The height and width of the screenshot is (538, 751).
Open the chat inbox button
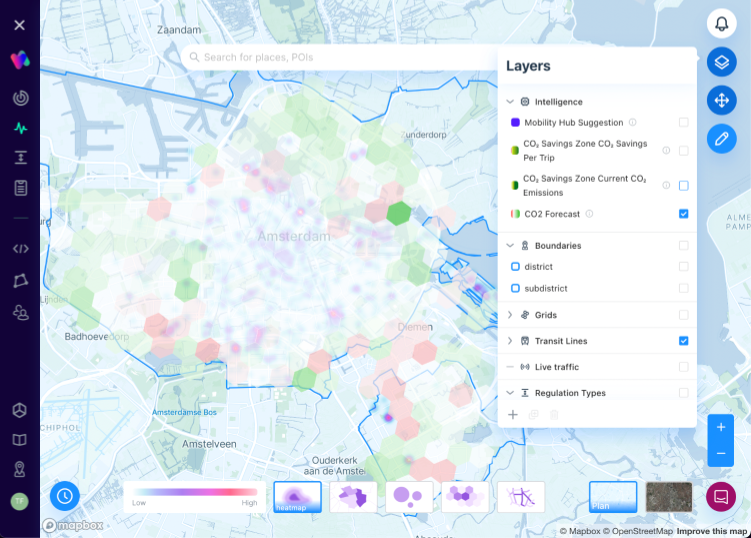(x=721, y=495)
